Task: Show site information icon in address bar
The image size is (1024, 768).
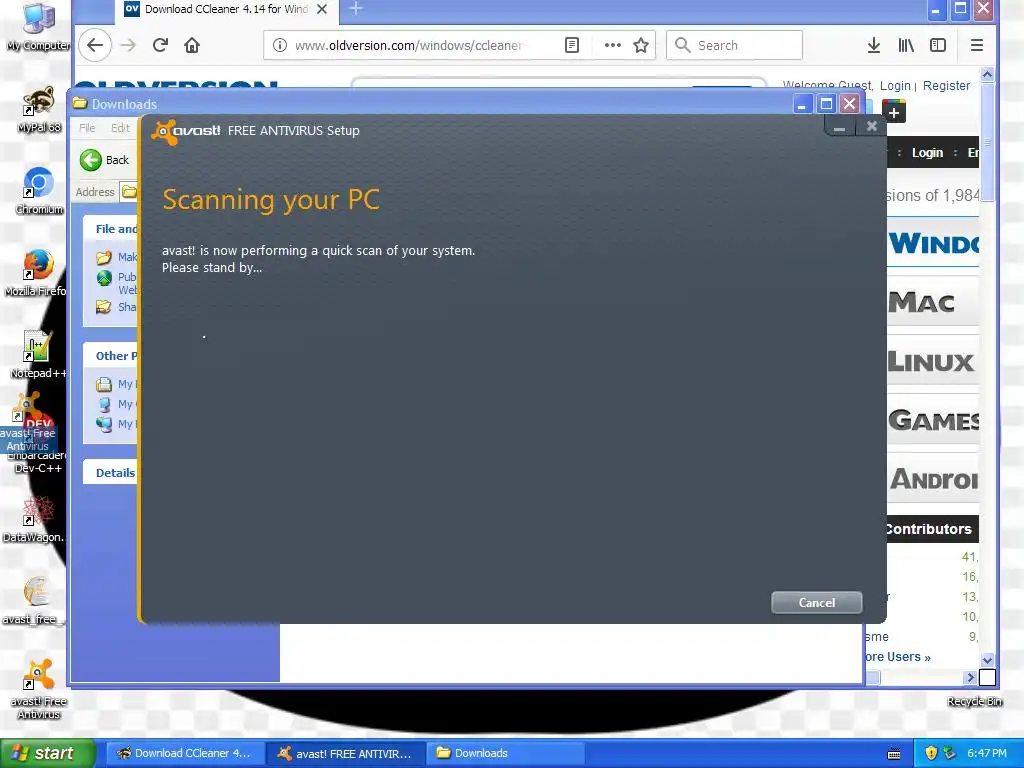Action: coord(280,45)
